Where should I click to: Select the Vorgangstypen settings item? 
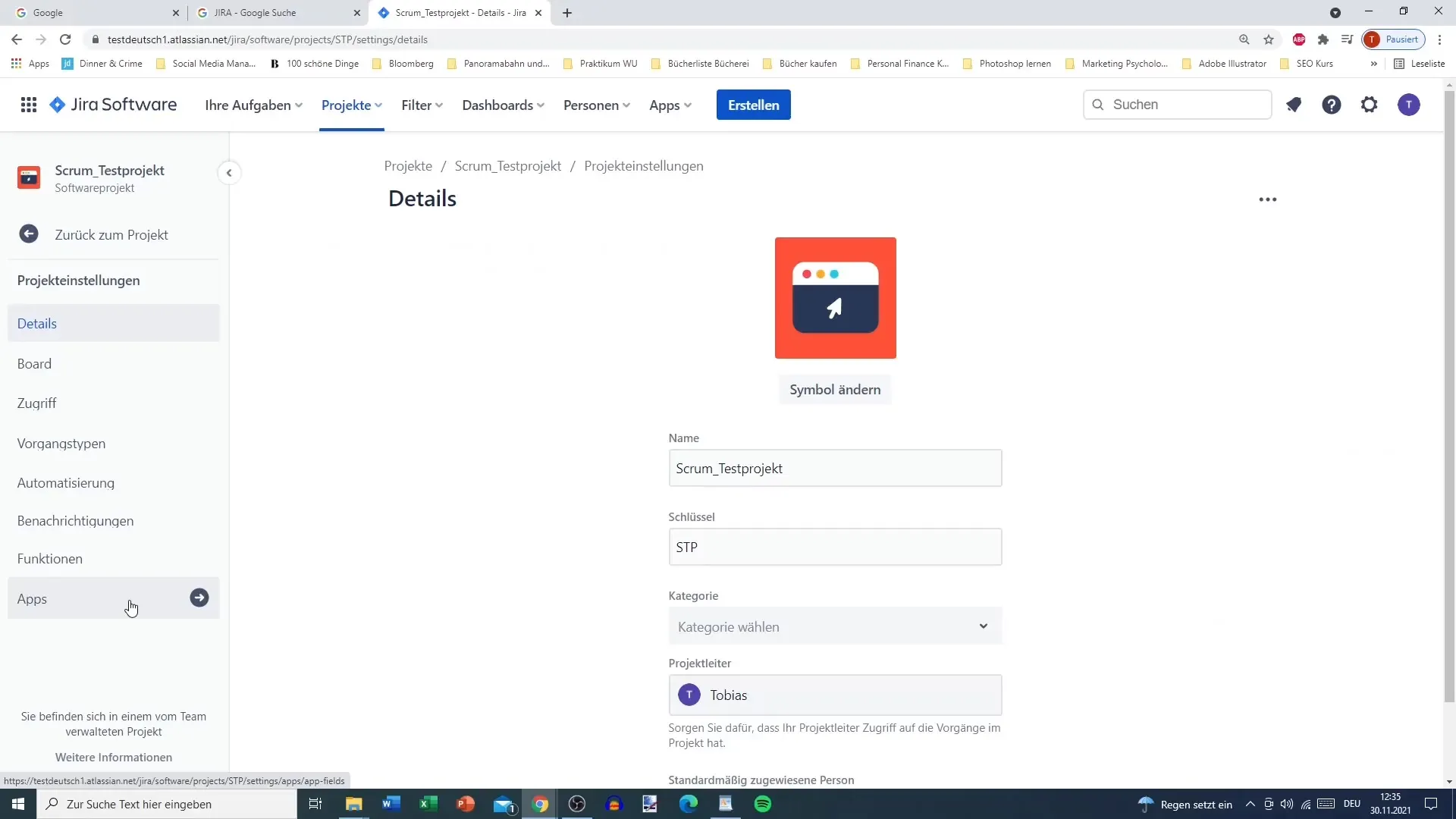pos(61,443)
